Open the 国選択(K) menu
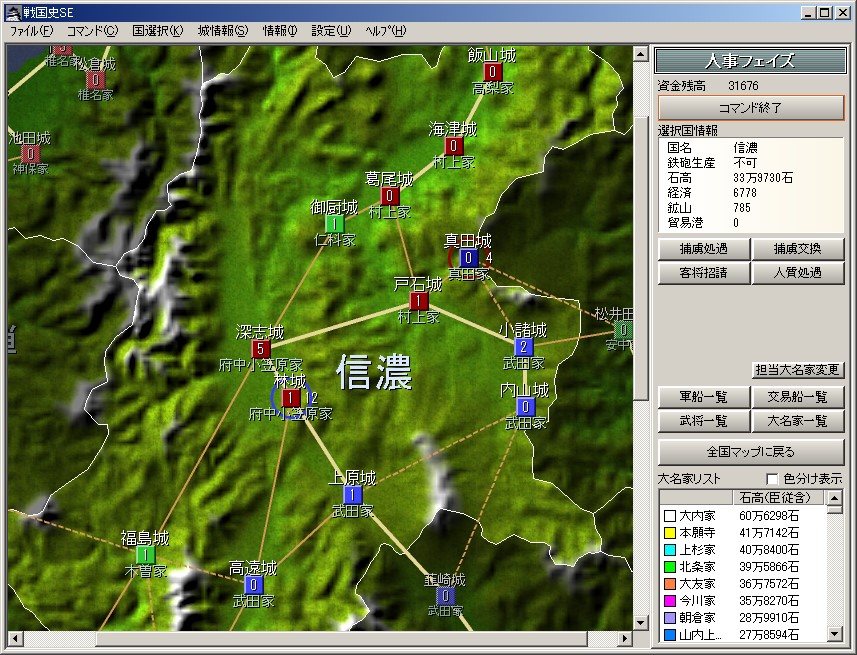The height and width of the screenshot is (655, 857). coord(157,31)
